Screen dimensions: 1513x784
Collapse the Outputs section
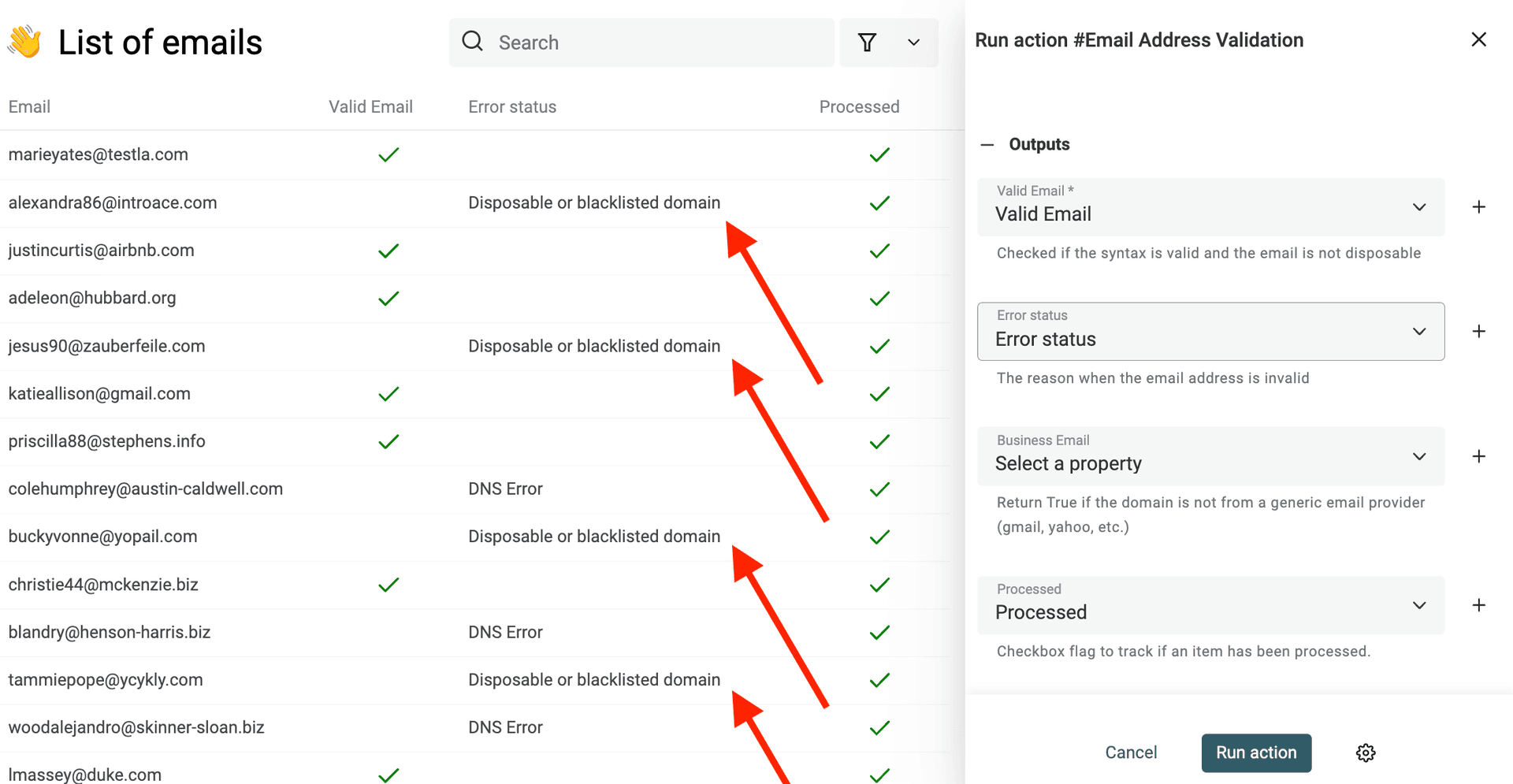click(x=987, y=144)
